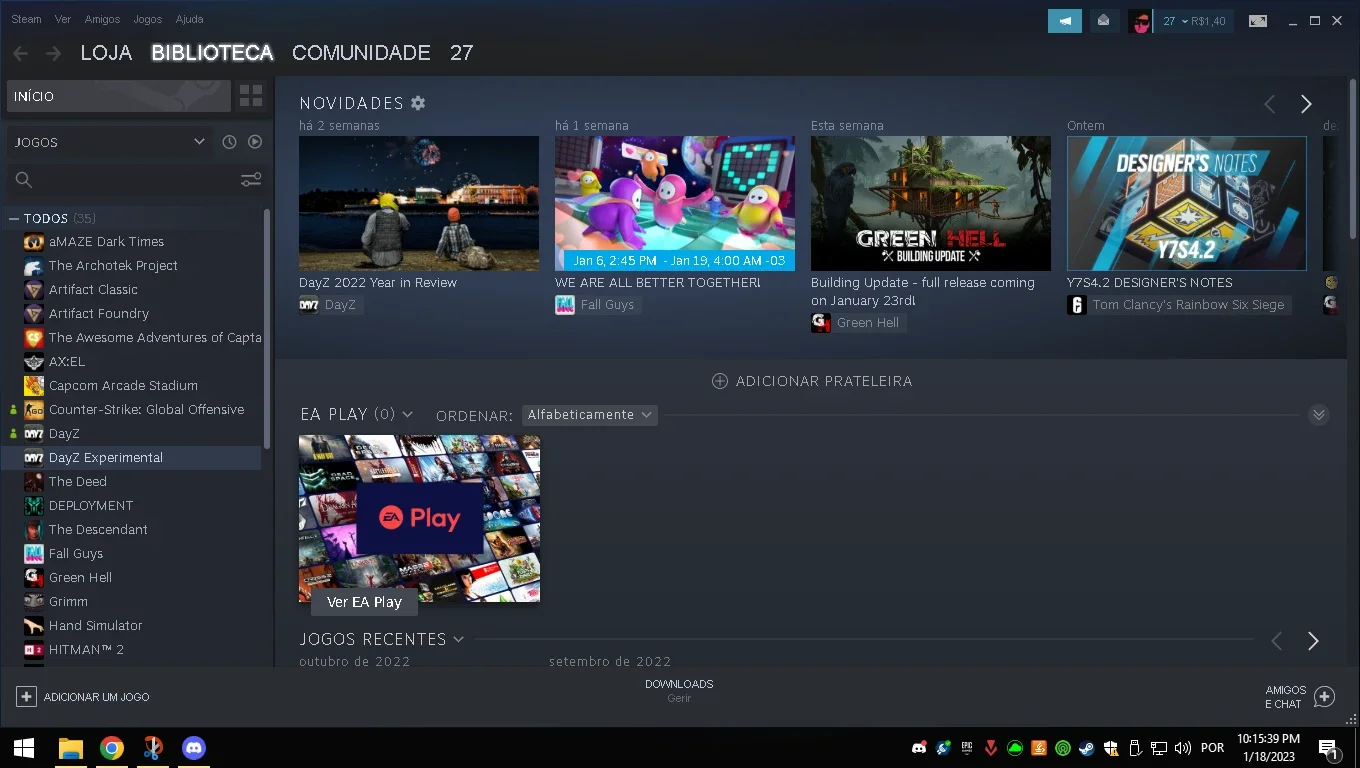Open account wallet balance dropdown

(x=1194, y=21)
